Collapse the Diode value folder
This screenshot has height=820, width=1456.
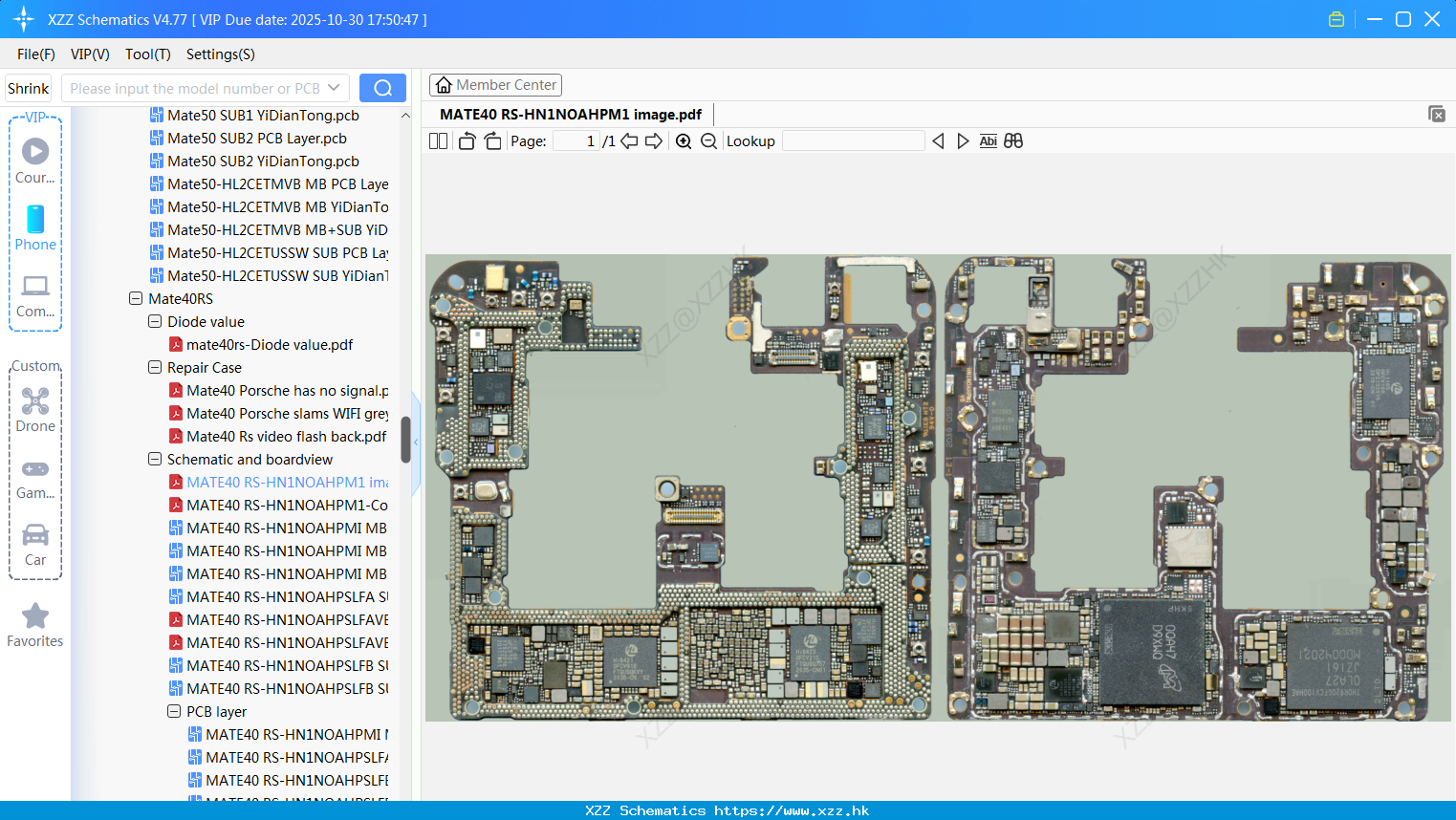[155, 321]
